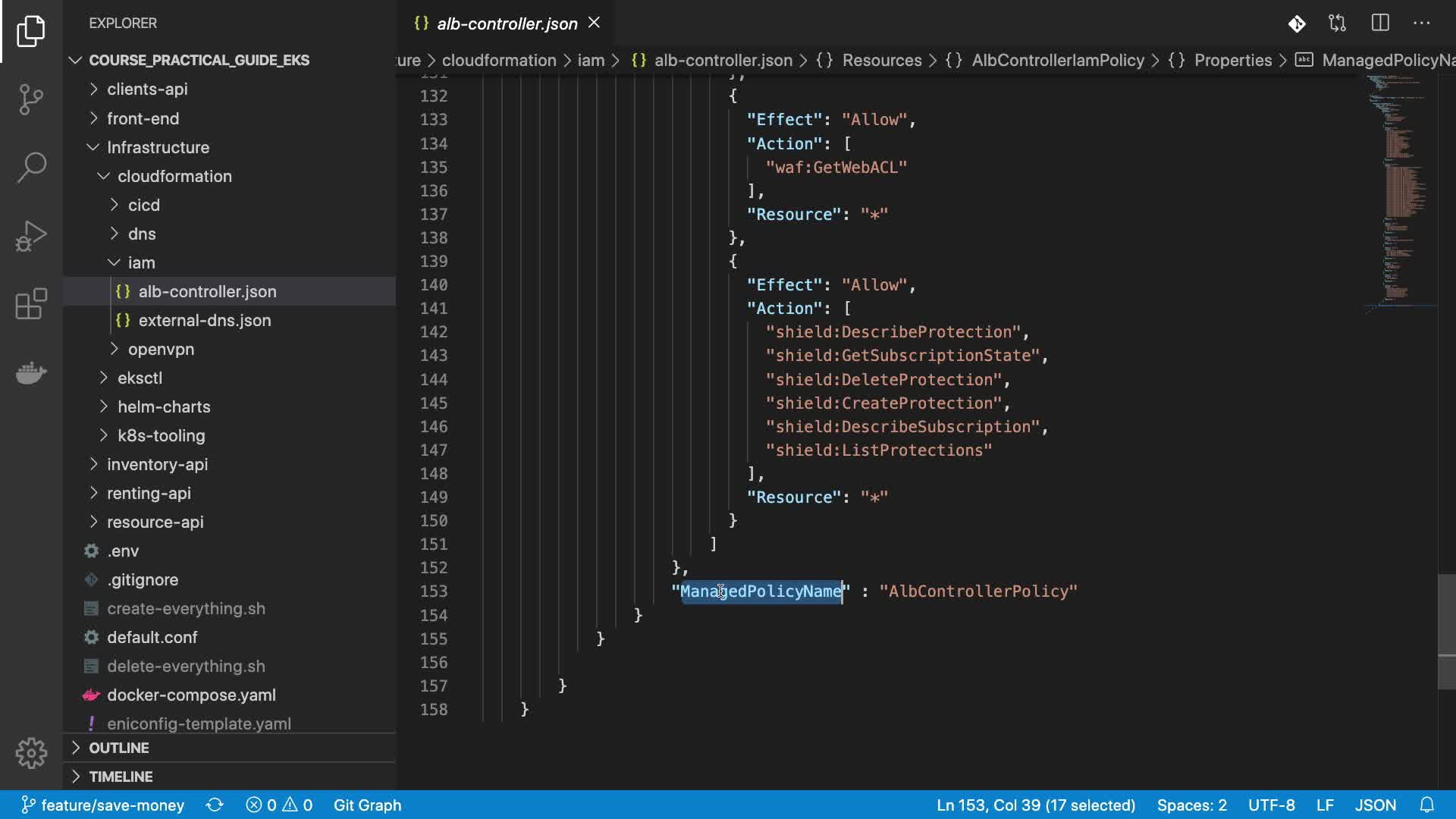Collapse the iam folder

140,262
